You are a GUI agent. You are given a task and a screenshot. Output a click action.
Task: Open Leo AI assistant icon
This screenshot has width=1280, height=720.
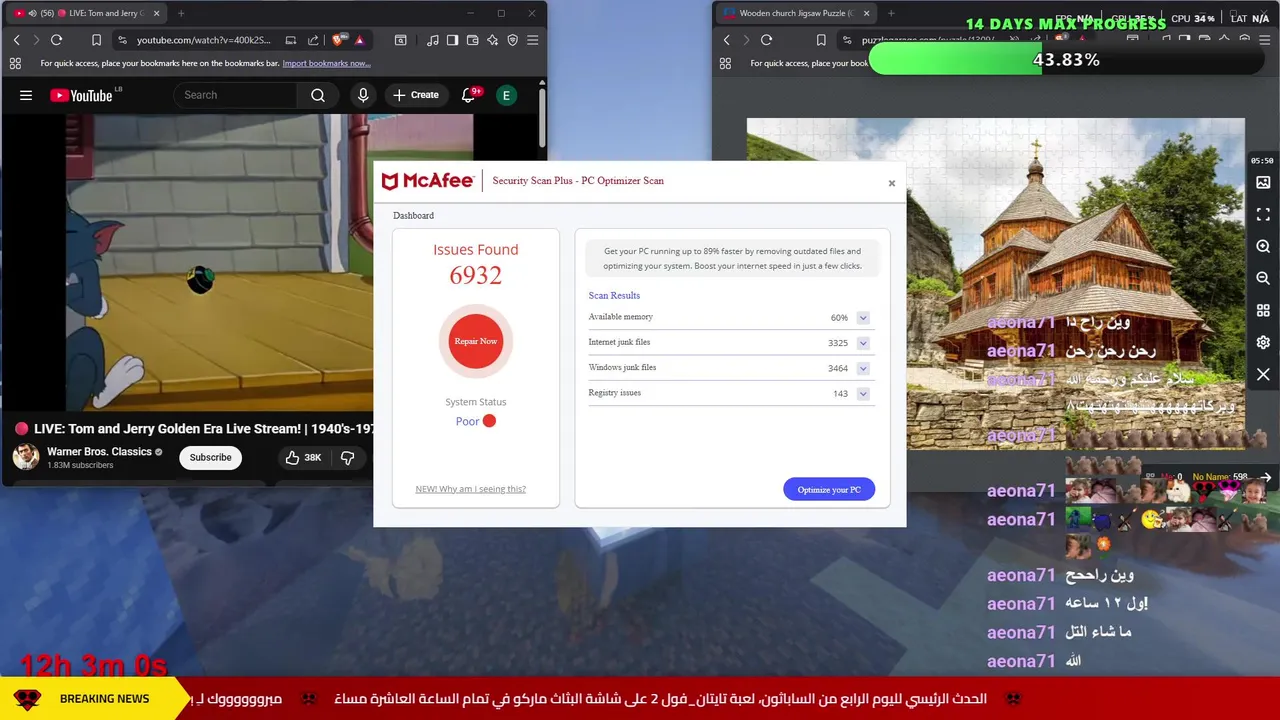click(x=492, y=40)
